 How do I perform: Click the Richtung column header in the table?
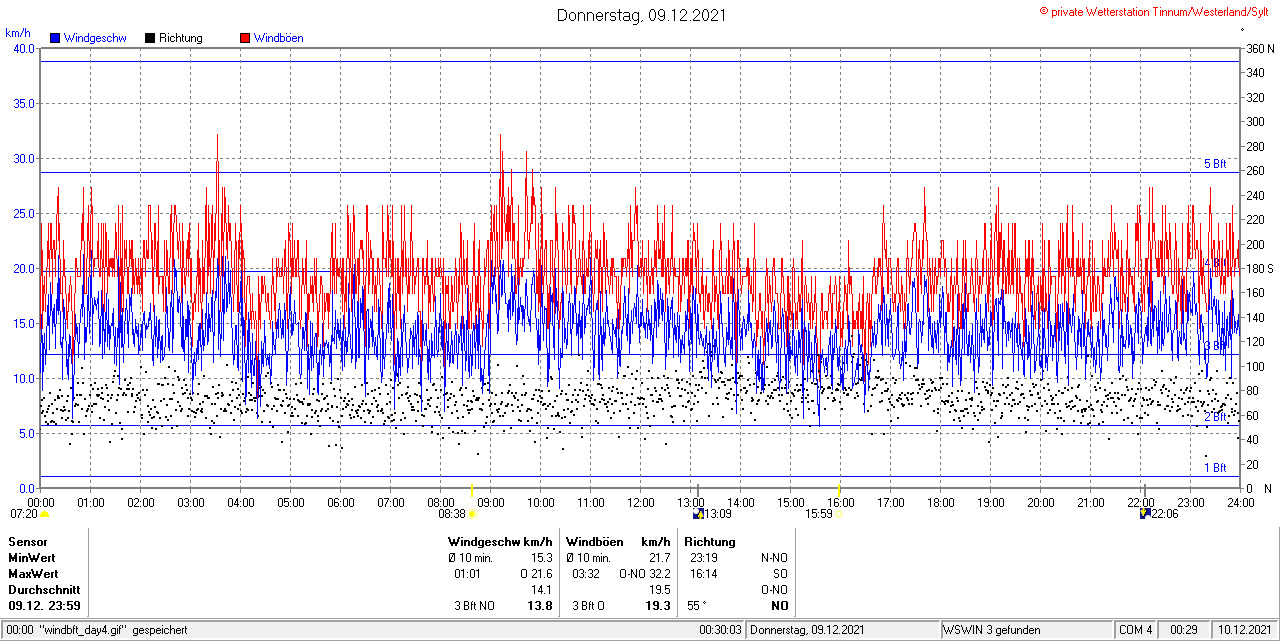click(710, 542)
